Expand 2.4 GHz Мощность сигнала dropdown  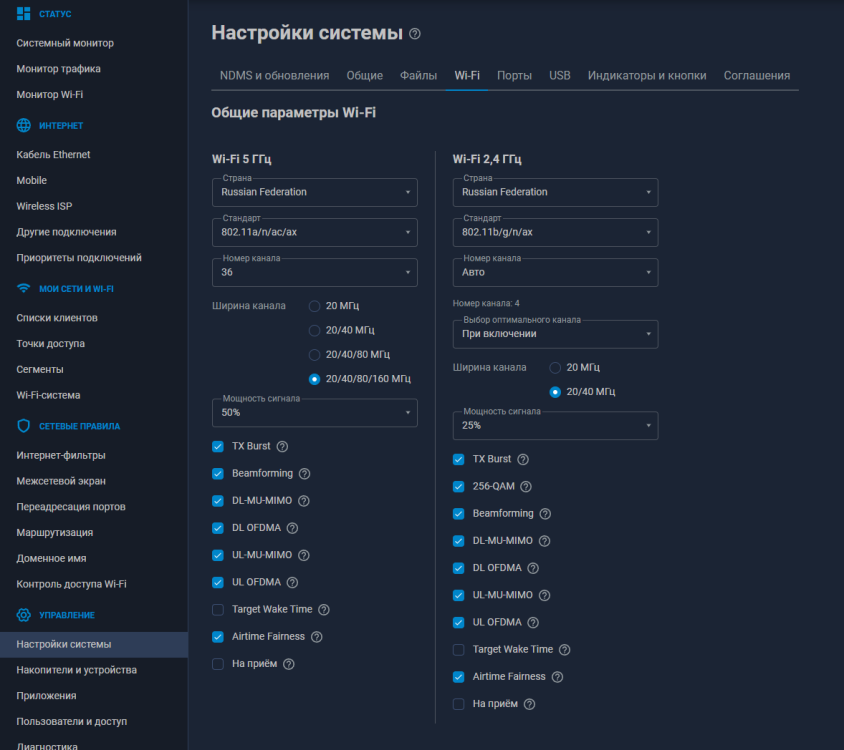tap(555, 425)
